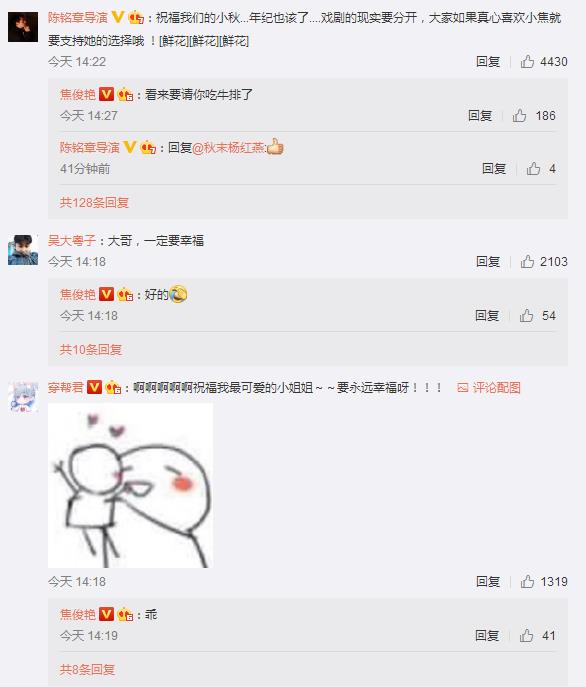
Task: Reply to 吴大粤子's comment
Action: [x=488, y=262]
